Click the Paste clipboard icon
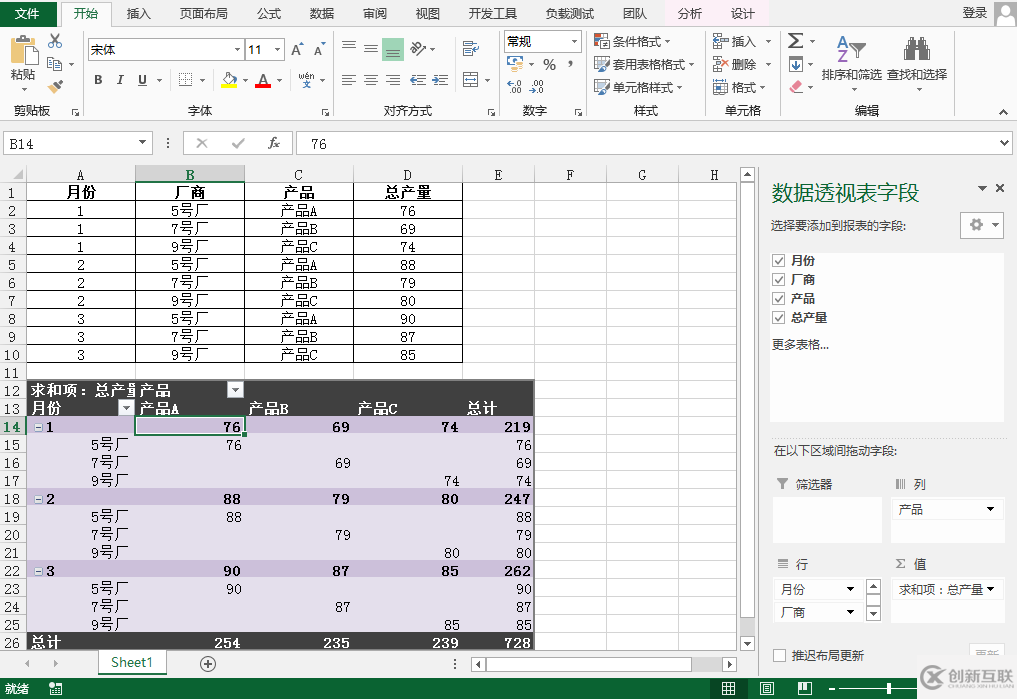The width and height of the screenshot is (1017, 699). [x=23, y=50]
